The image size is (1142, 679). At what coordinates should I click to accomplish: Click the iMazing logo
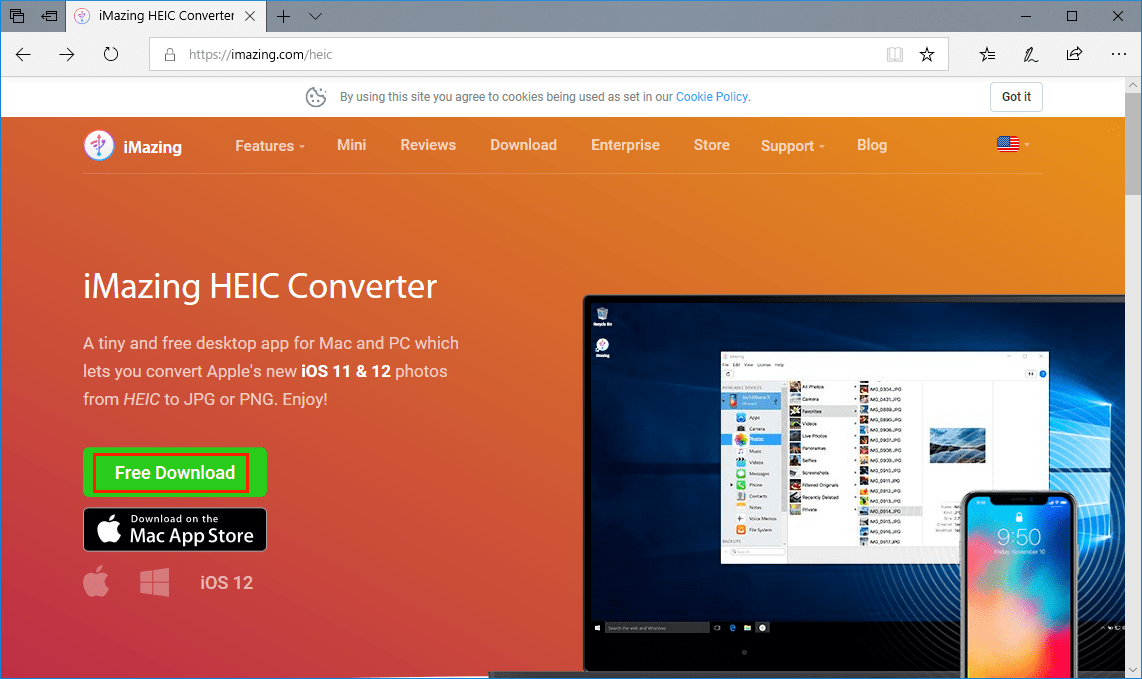coord(133,146)
